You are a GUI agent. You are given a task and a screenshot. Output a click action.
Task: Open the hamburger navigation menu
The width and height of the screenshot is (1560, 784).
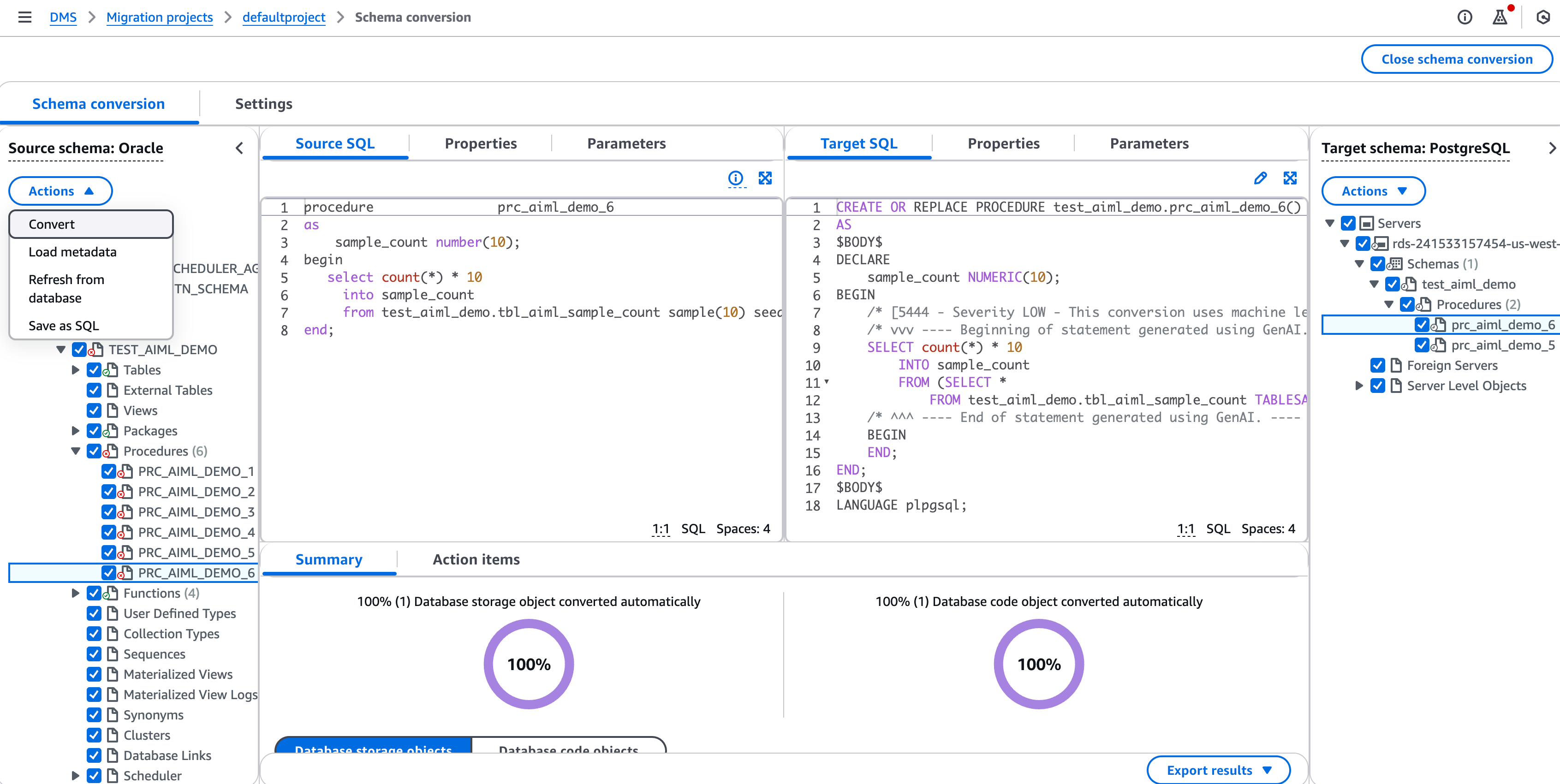[x=25, y=17]
